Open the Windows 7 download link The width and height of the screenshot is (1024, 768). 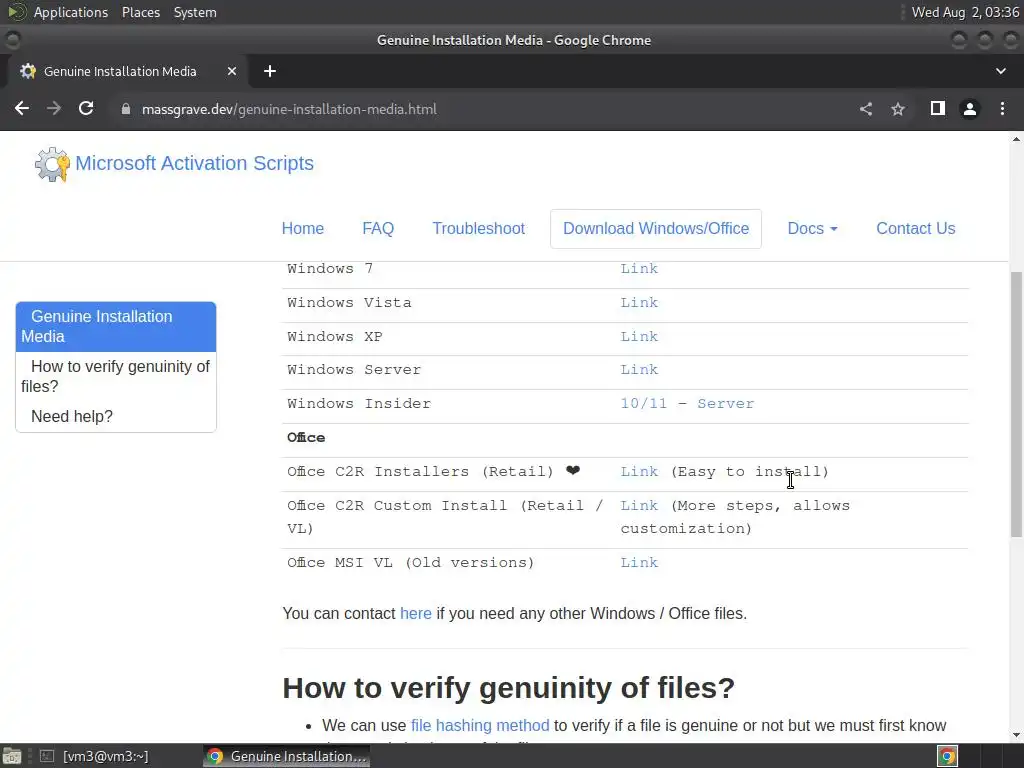tap(639, 268)
